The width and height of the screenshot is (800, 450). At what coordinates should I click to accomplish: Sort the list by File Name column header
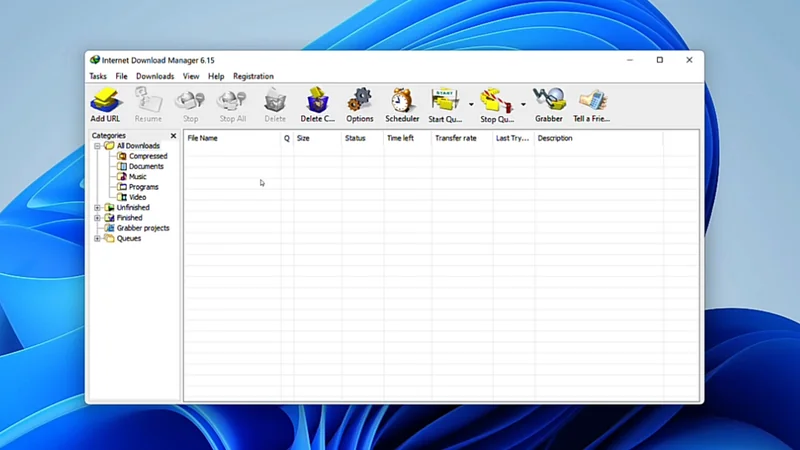point(230,138)
